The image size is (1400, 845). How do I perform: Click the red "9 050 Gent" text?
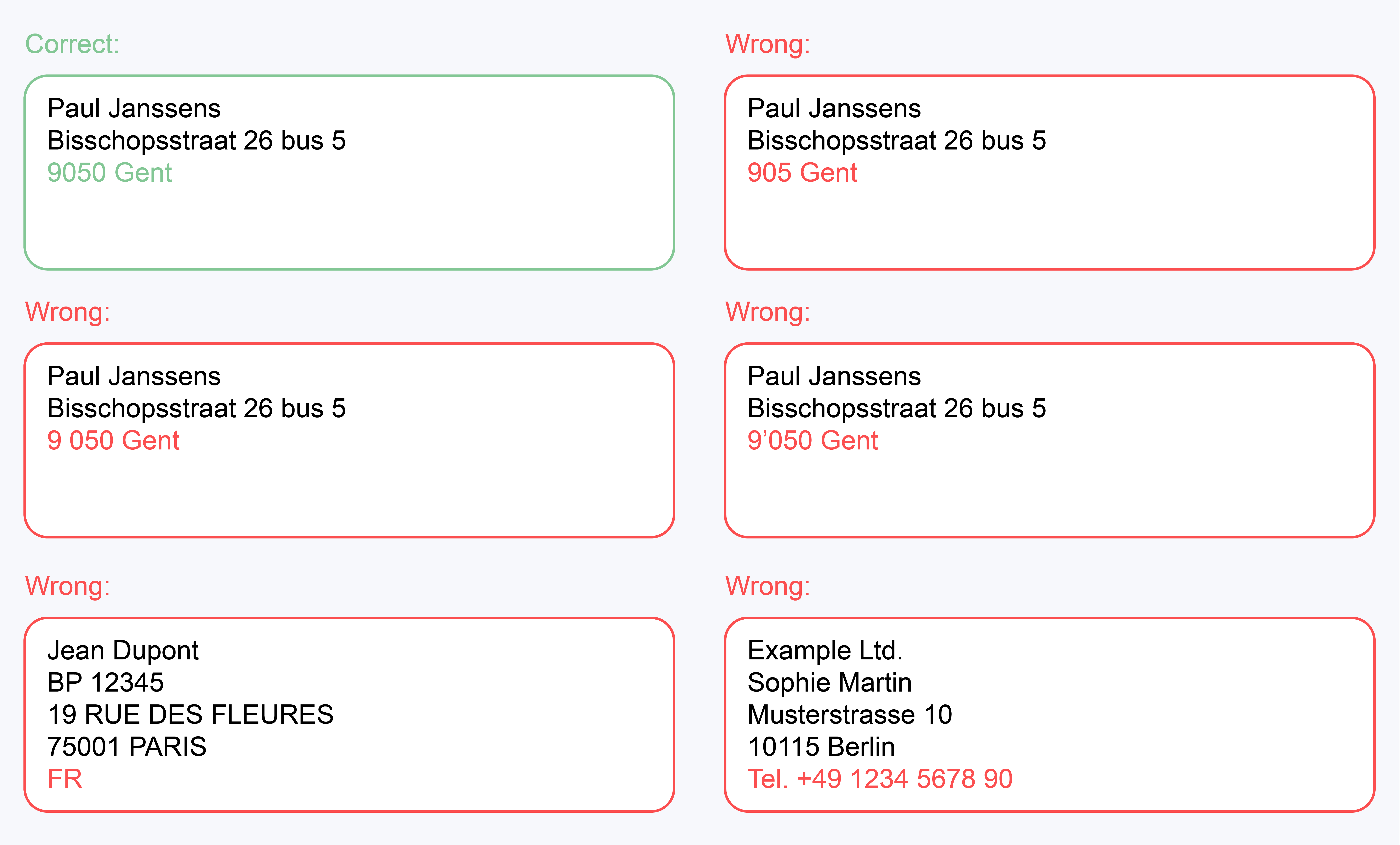point(113,441)
